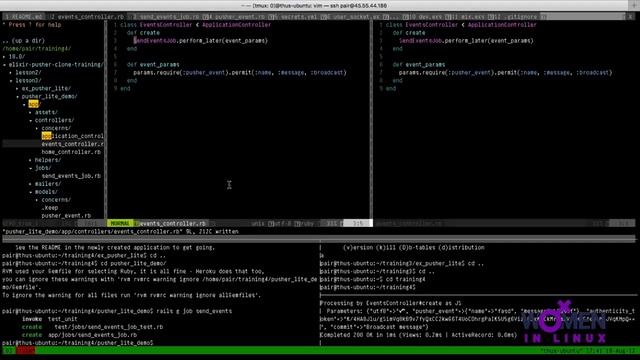This screenshot has width=640, height=360.
Task: Click 'RVM used your Gemfile' warning line
Action: [x=133, y=271]
